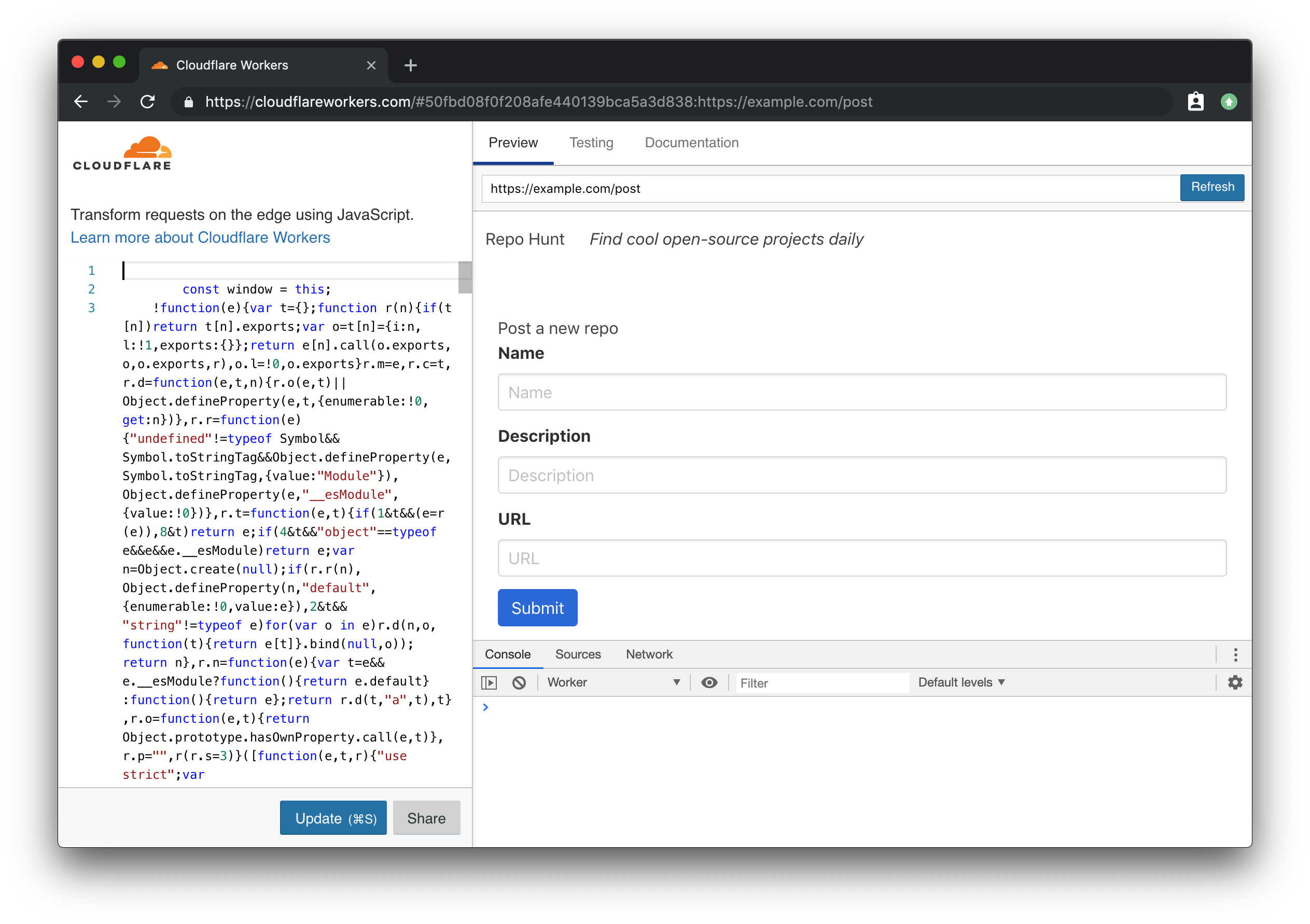Go back with the browser back arrow
This screenshot has width=1310, height=924.
(x=81, y=102)
